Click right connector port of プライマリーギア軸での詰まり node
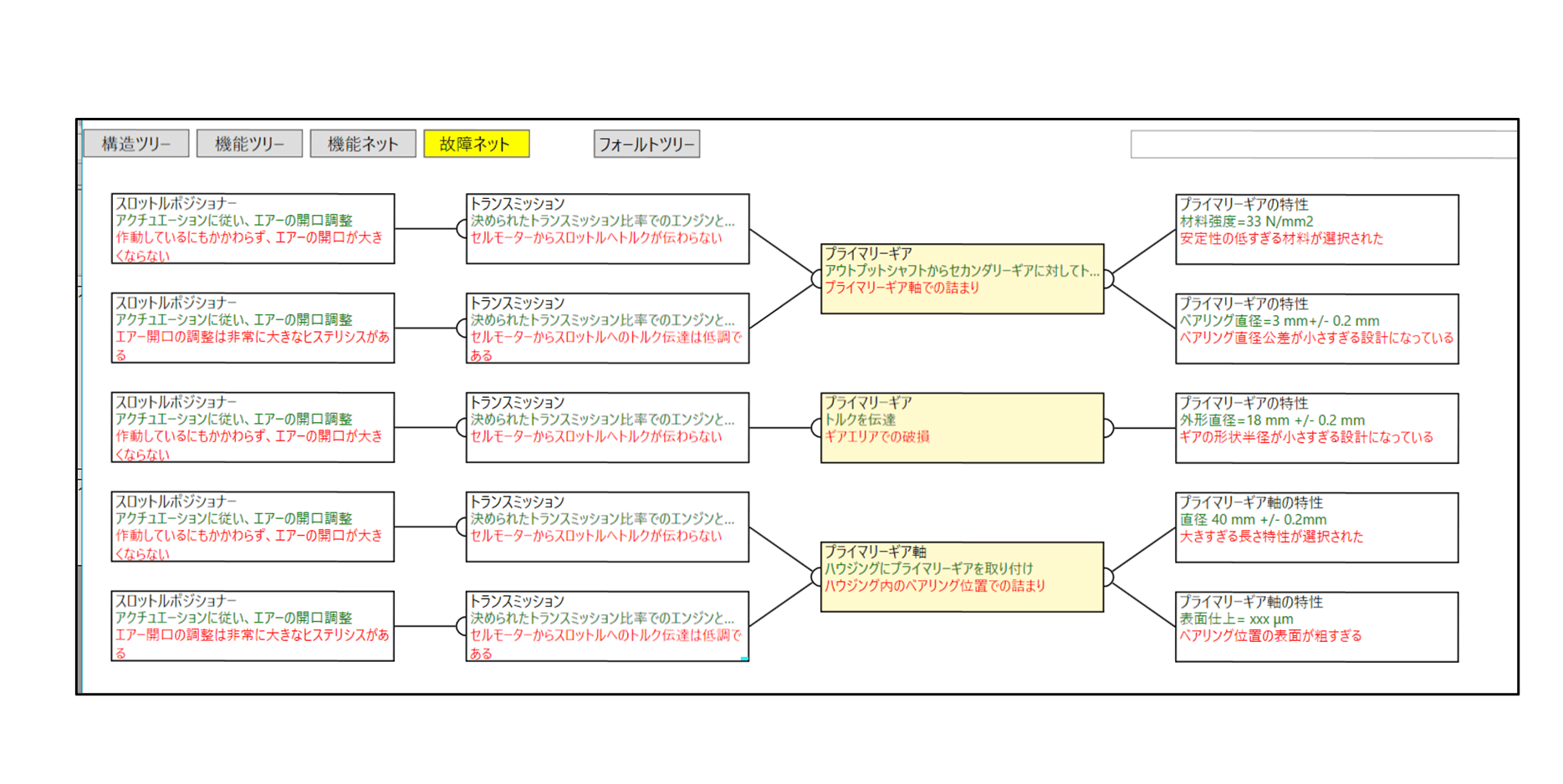 point(1108,279)
